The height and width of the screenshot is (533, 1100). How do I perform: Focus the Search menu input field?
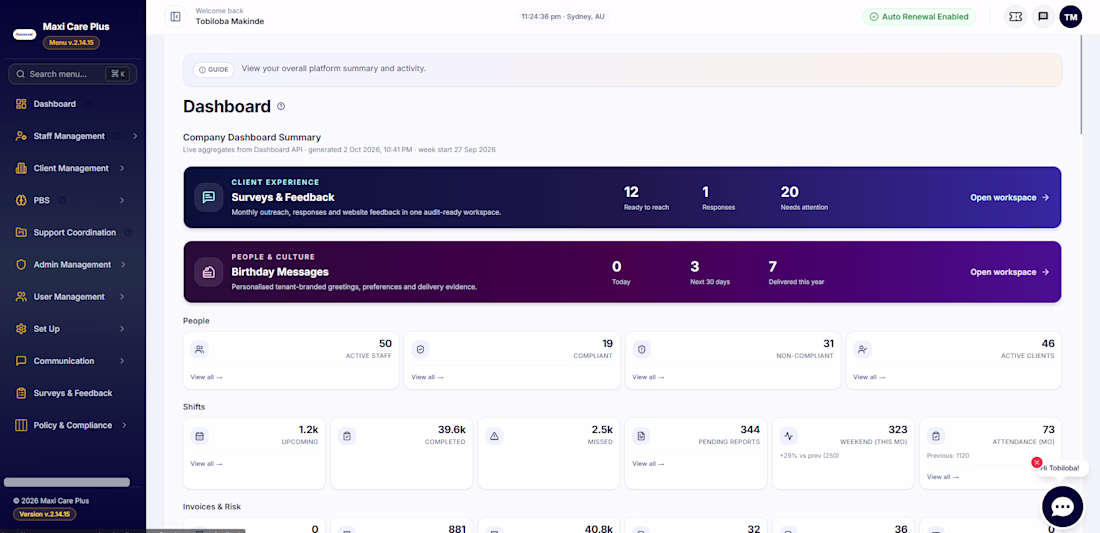(x=73, y=74)
